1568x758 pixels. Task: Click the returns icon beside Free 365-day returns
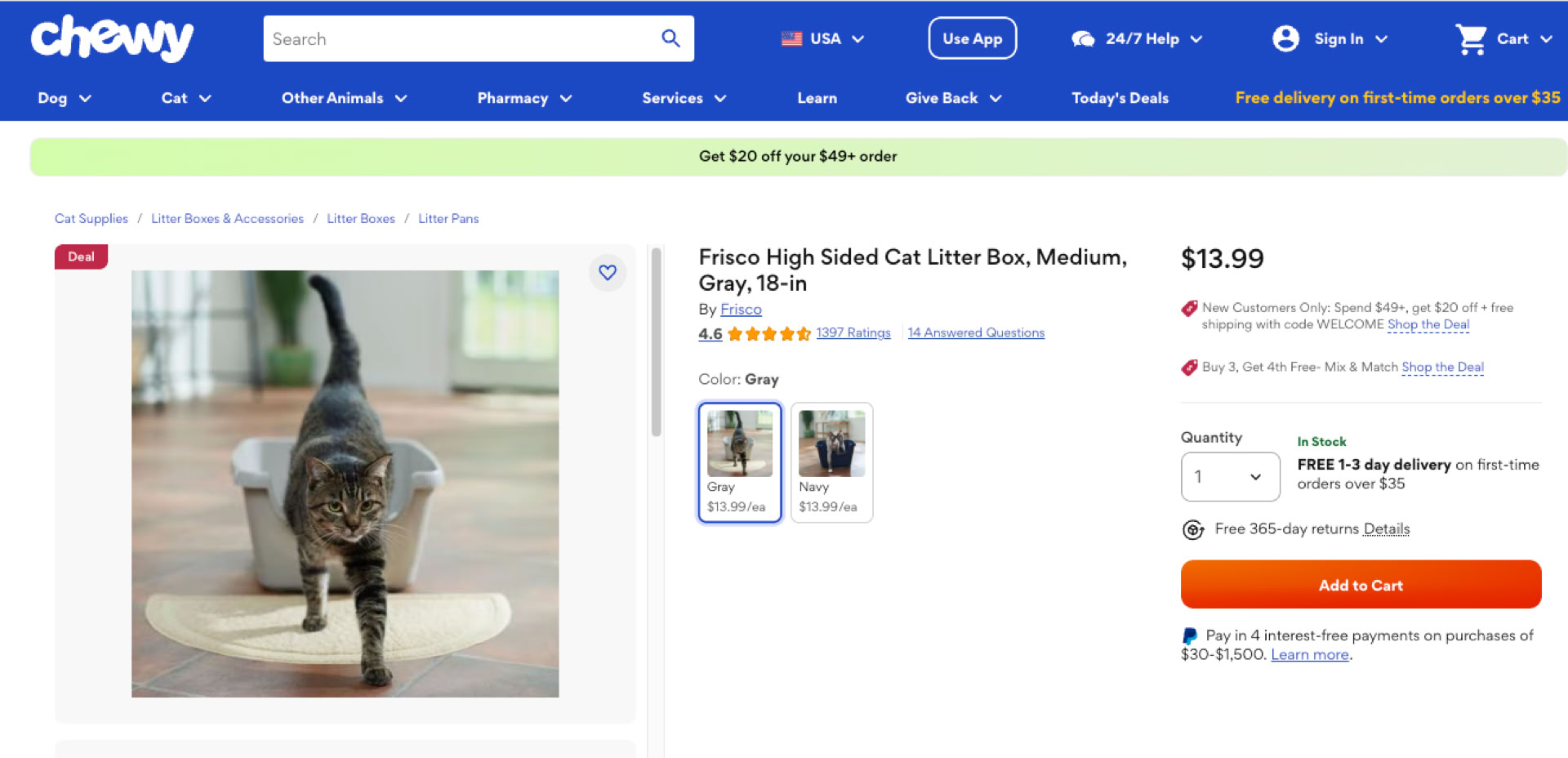pos(1193,529)
